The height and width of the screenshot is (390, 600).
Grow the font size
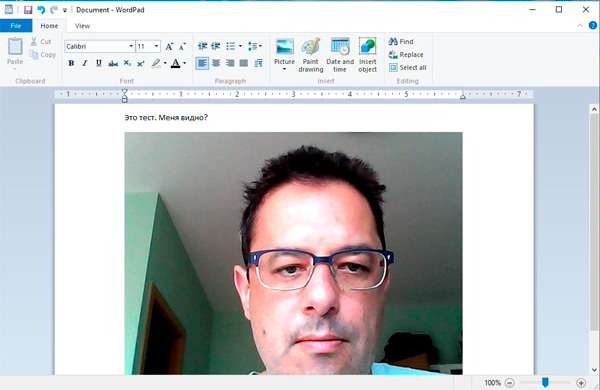[x=169, y=47]
